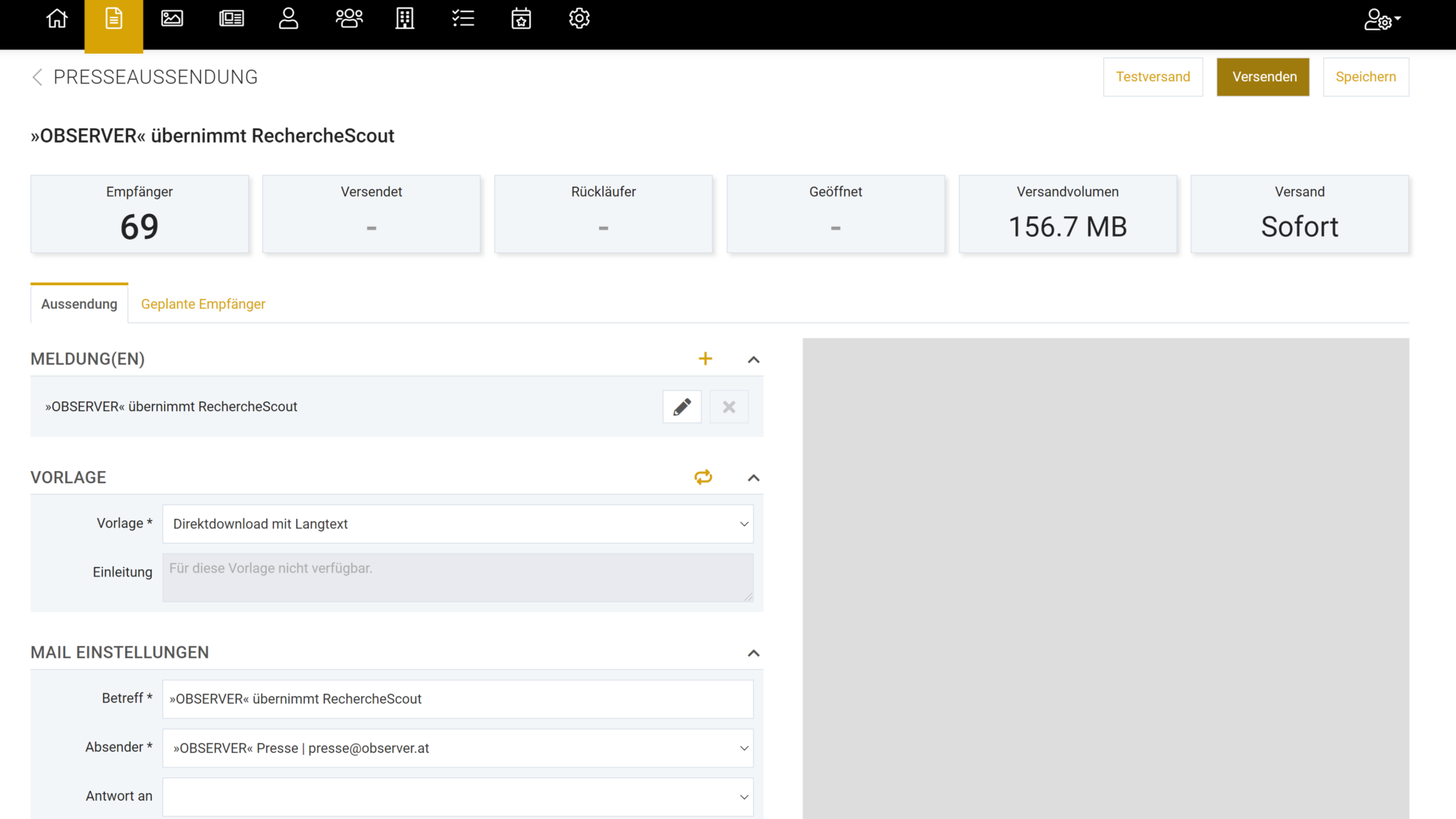Add a new Meldung with the plus icon

pos(705,359)
